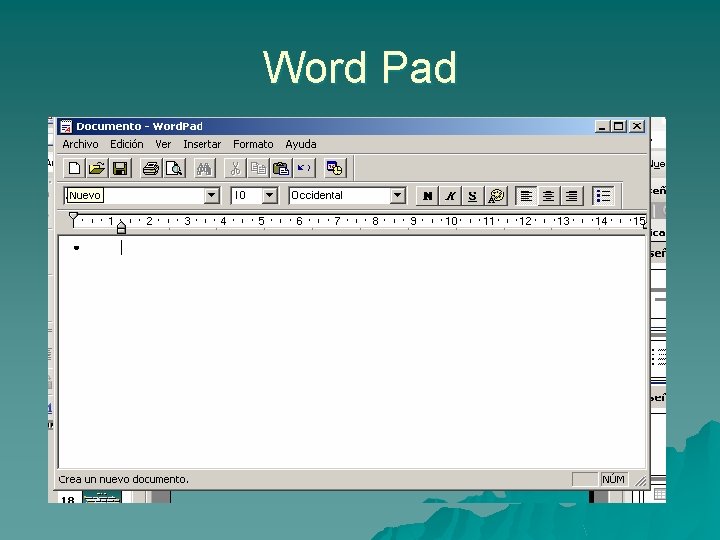The height and width of the screenshot is (540, 720).
Task: Open the Edición menu
Action: pos(127,144)
